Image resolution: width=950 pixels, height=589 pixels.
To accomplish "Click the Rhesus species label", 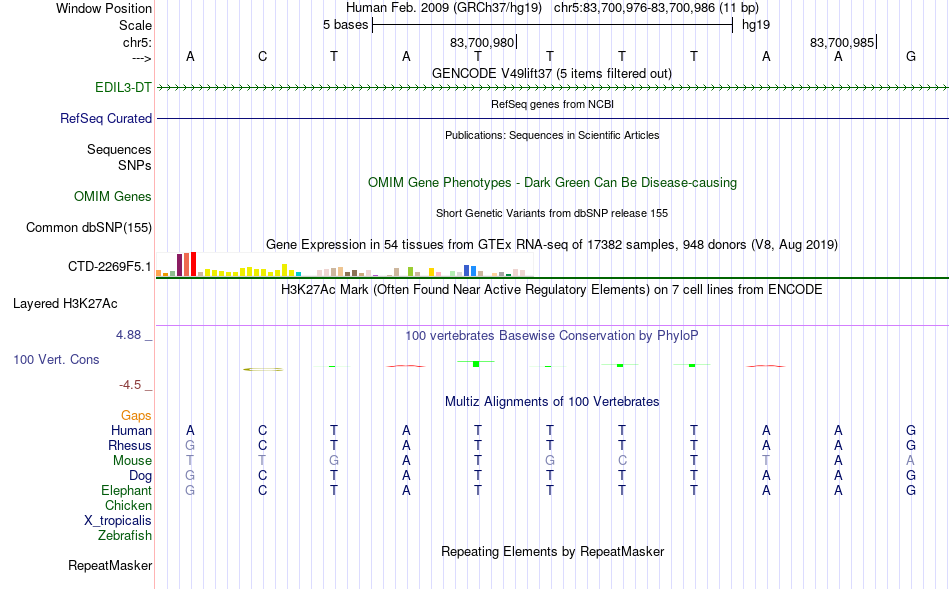I will [x=130, y=445].
